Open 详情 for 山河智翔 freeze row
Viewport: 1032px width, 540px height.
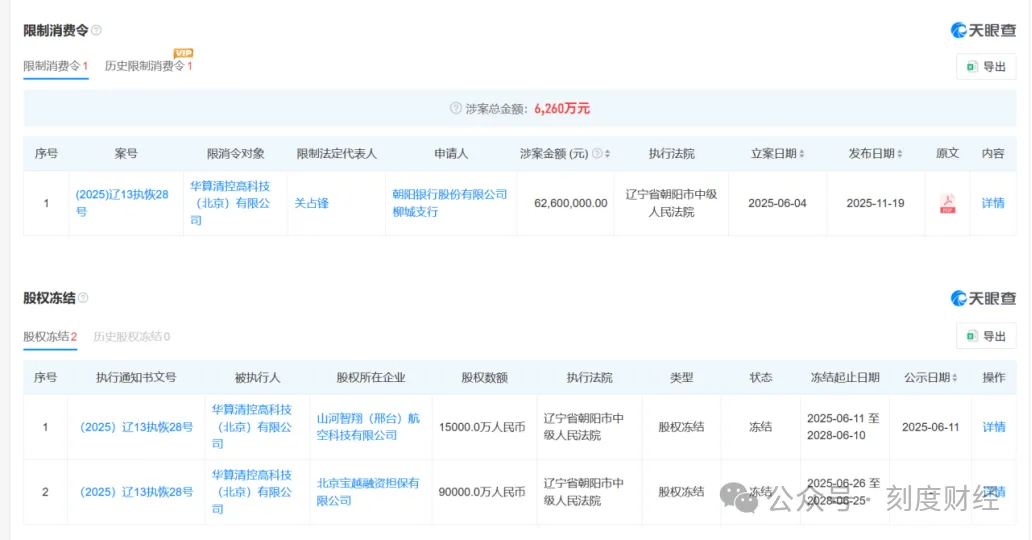point(994,427)
